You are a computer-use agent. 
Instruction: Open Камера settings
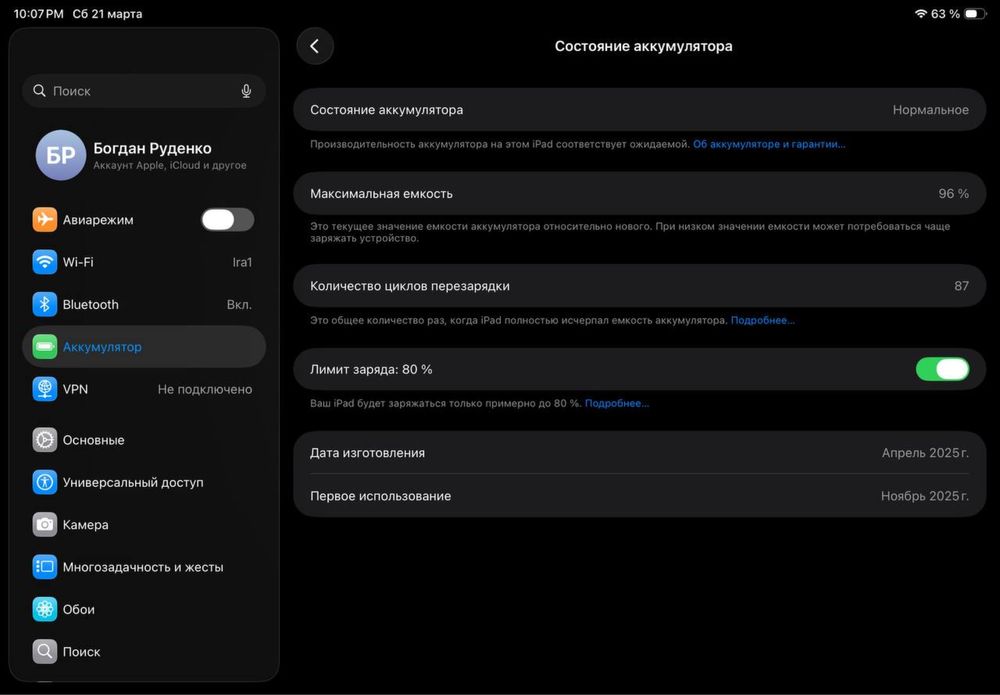tap(144, 525)
